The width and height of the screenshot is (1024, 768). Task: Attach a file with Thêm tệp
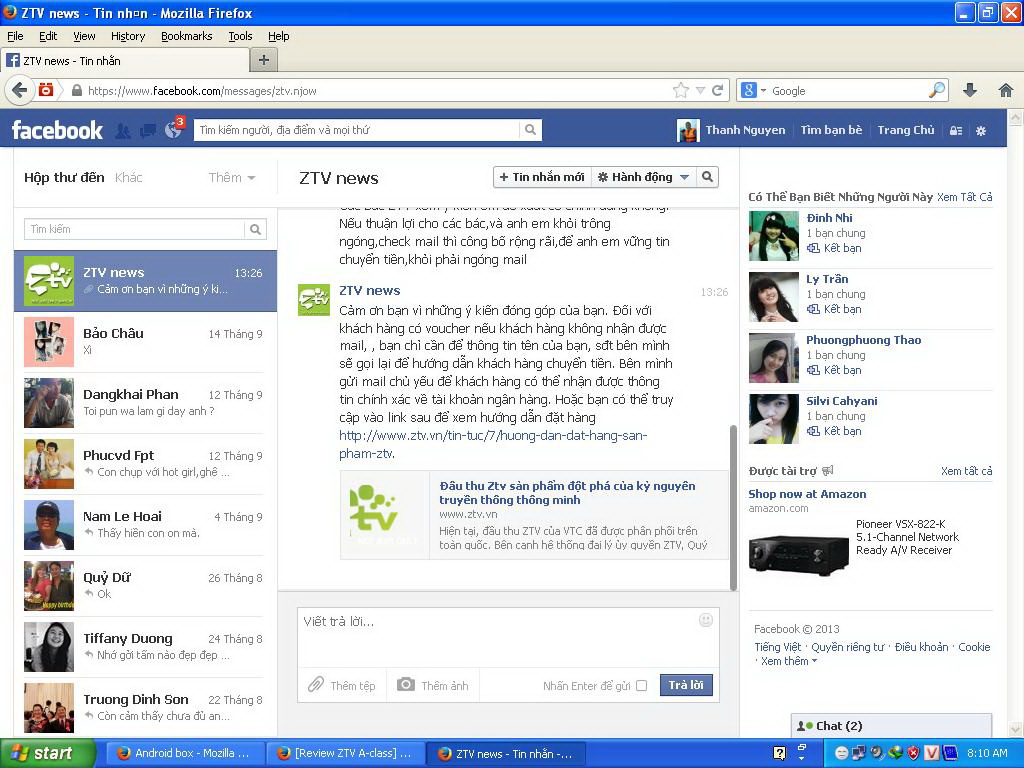pyautogui.click(x=342, y=685)
